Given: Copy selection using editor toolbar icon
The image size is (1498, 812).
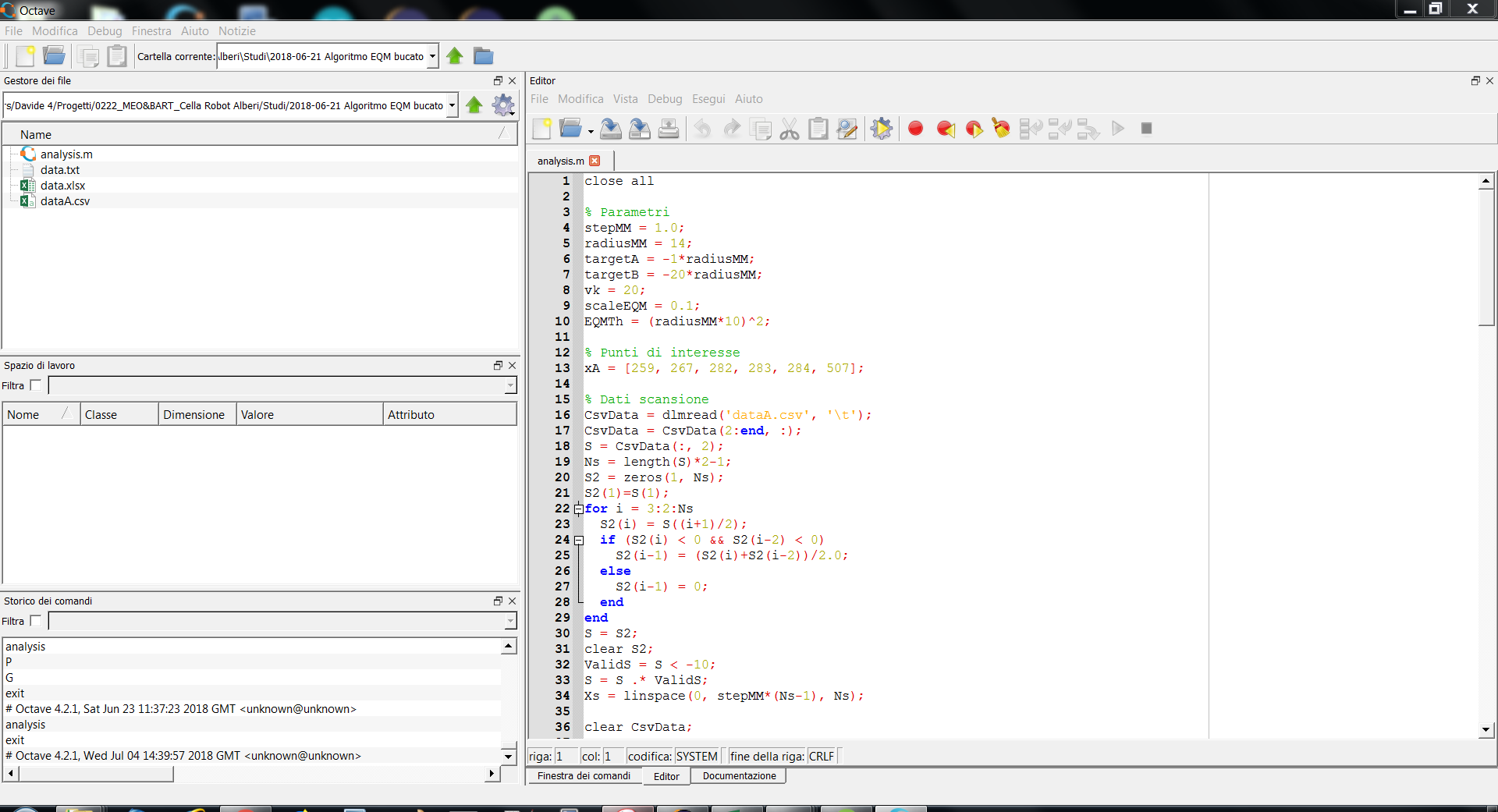Looking at the screenshot, I should 761,129.
